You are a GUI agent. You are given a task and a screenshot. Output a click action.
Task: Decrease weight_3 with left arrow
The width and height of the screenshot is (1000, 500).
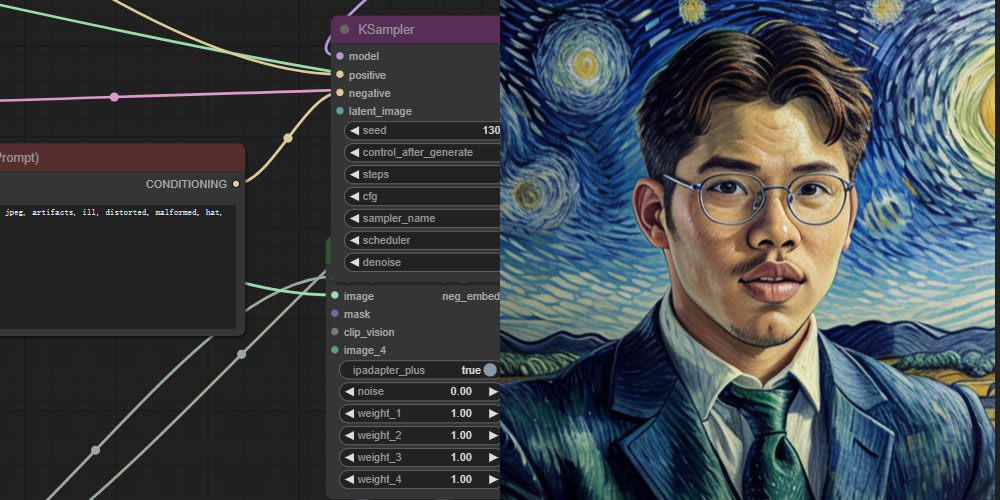pyautogui.click(x=349, y=457)
